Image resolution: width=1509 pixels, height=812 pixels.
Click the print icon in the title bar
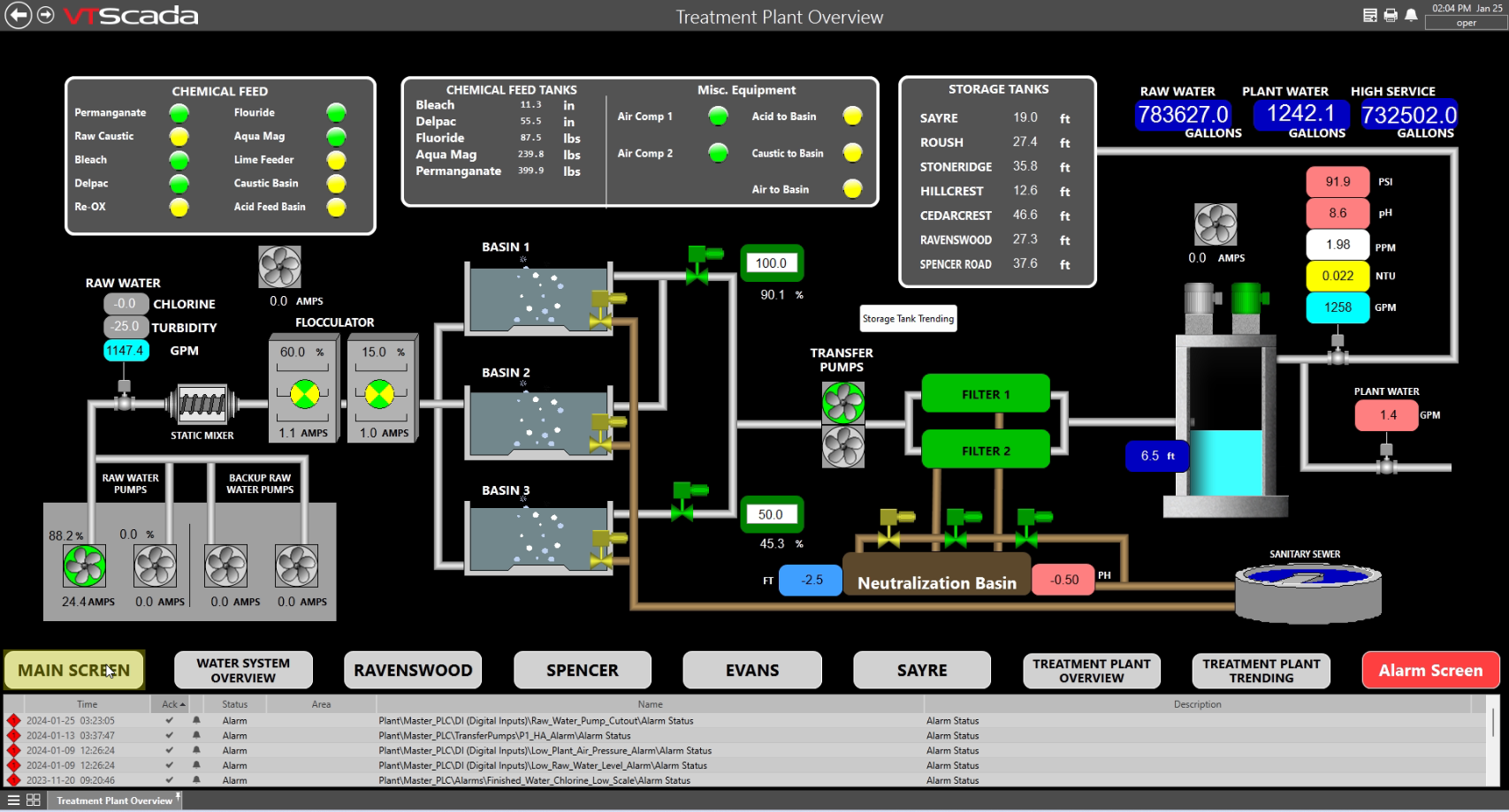click(1390, 15)
